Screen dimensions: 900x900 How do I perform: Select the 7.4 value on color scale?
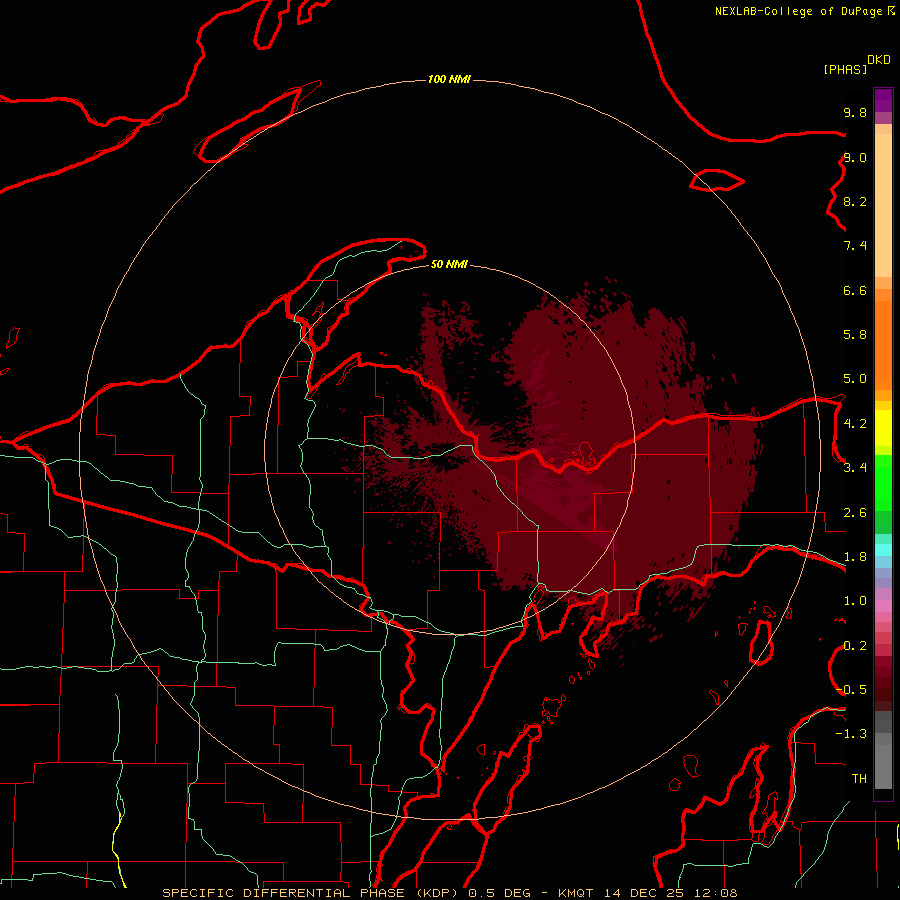pyautogui.click(x=855, y=246)
